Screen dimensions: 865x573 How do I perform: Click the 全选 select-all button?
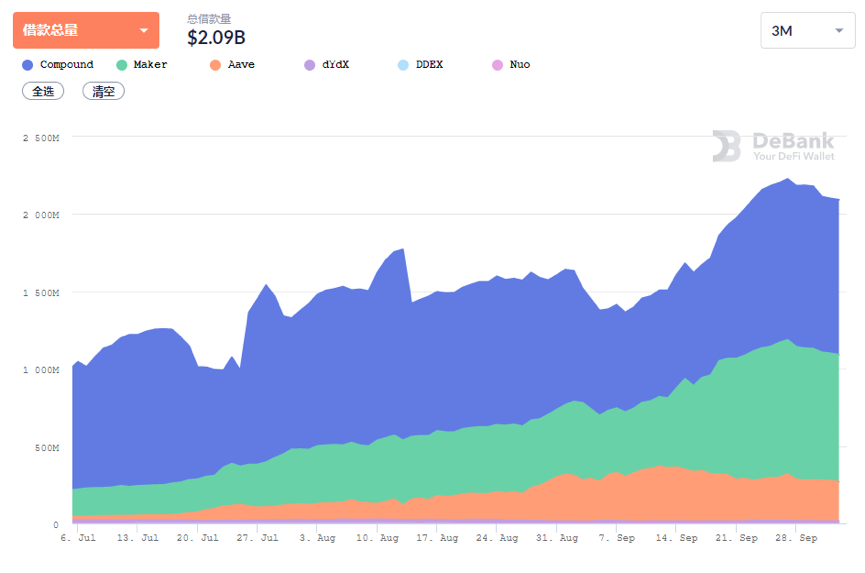point(43,91)
